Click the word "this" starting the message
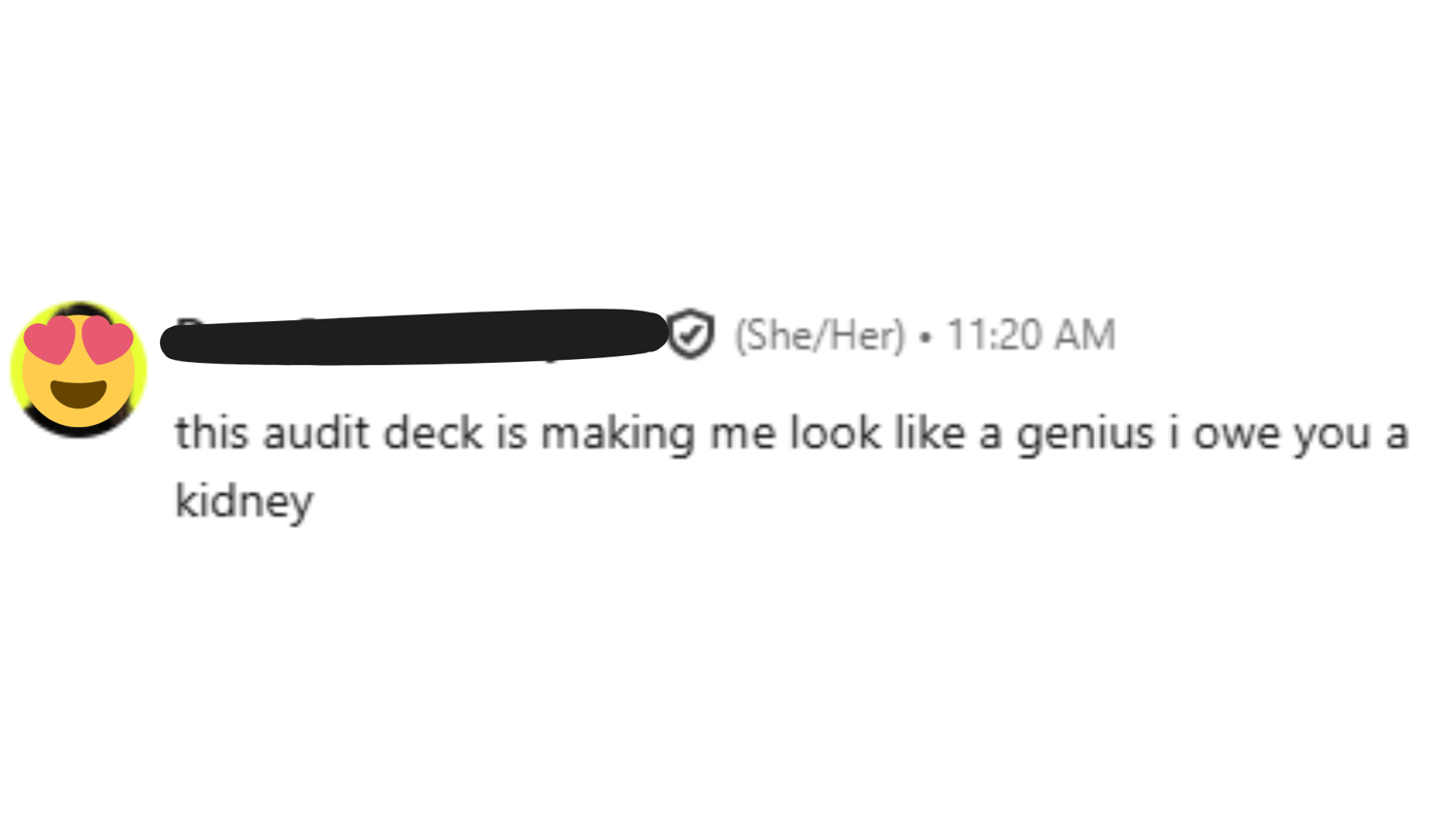The width and height of the screenshot is (1456, 818). pyautogui.click(x=212, y=433)
